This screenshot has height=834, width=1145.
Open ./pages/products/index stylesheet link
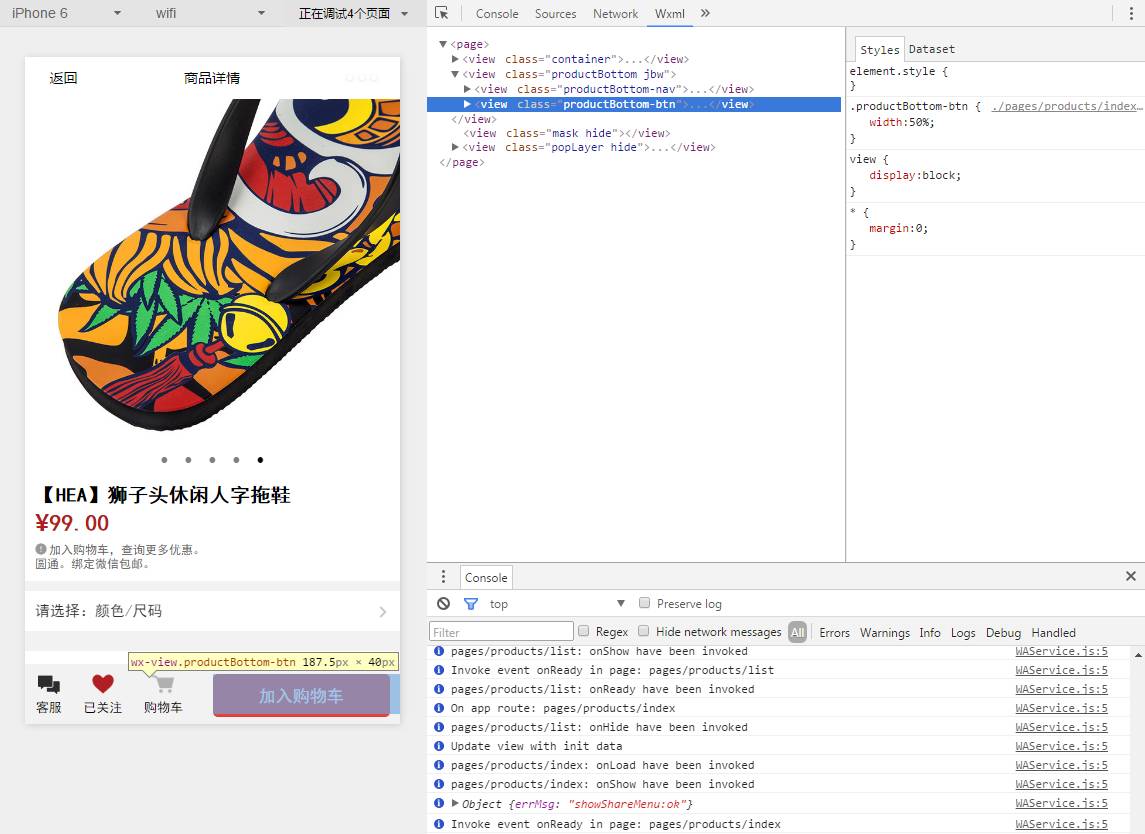point(1067,106)
